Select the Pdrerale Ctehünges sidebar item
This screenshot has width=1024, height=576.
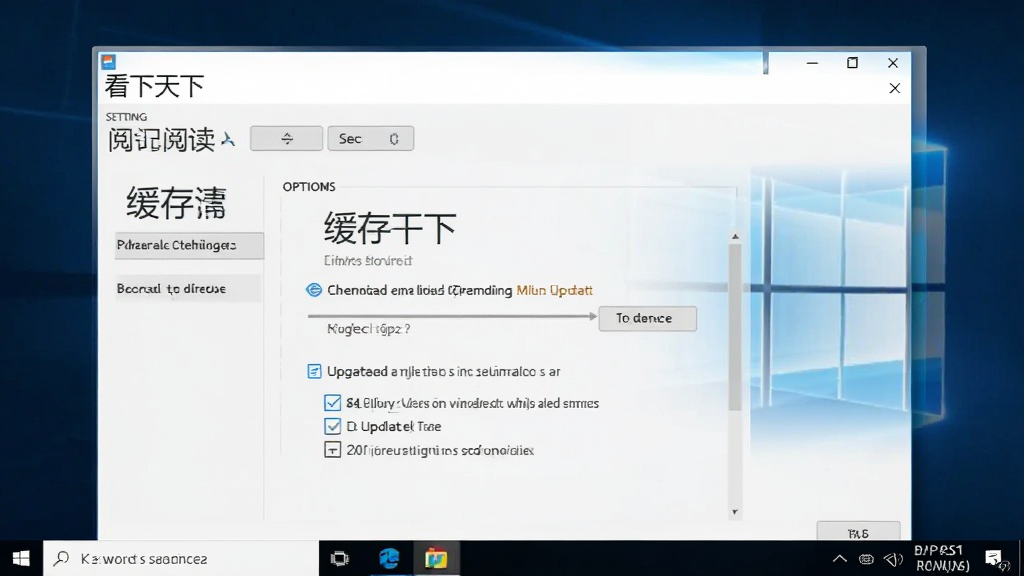tap(189, 246)
